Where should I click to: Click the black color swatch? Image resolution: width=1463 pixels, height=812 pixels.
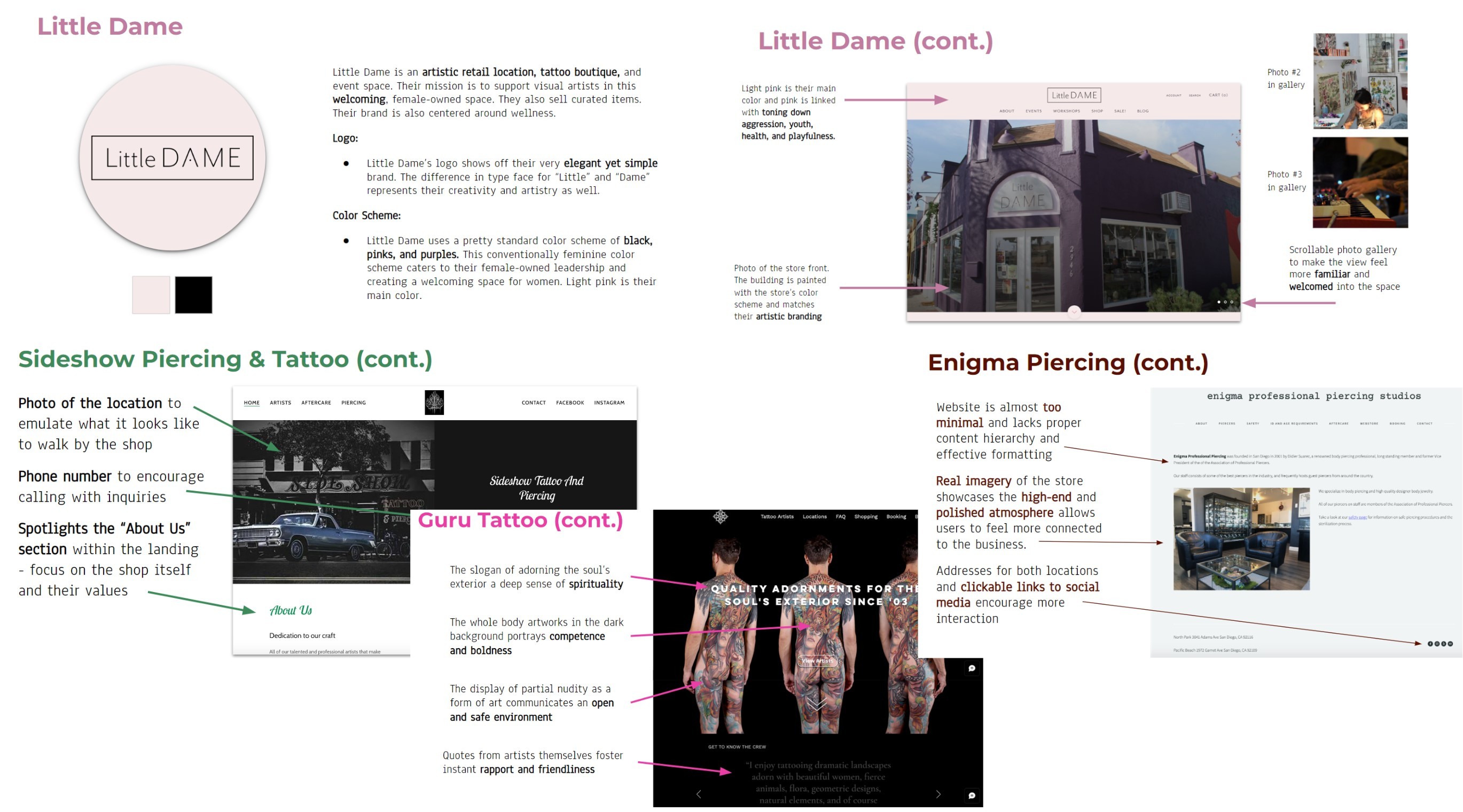[194, 295]
